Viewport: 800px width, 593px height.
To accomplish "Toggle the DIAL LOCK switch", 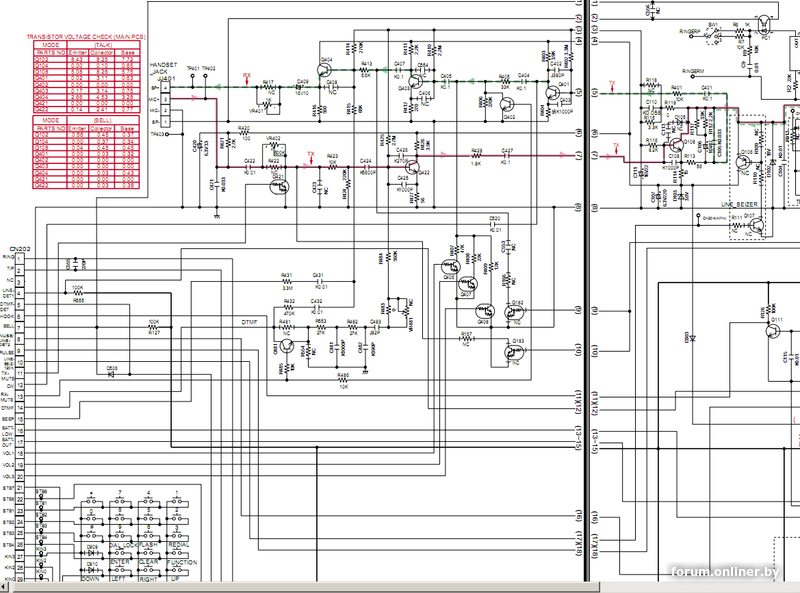I will 120,553.
